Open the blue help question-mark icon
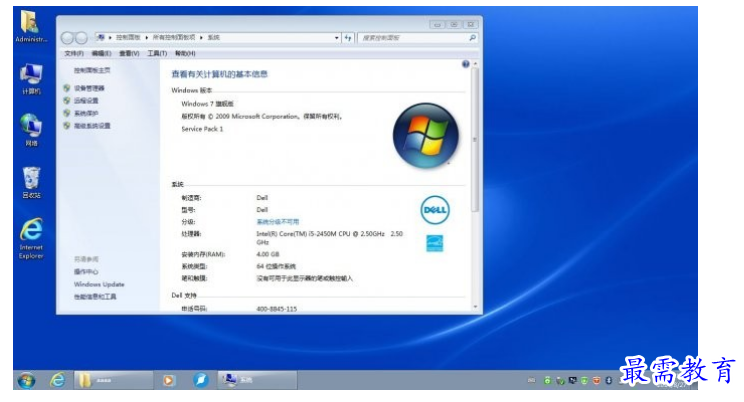The height and width of the screenshot is (402, 744). (x=465, y=64)
